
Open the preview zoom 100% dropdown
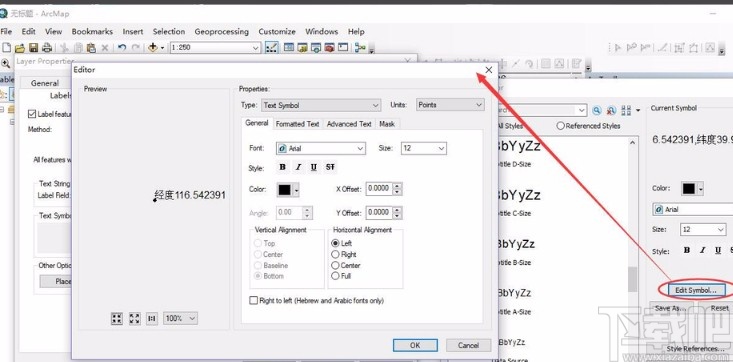click(180, 319)
